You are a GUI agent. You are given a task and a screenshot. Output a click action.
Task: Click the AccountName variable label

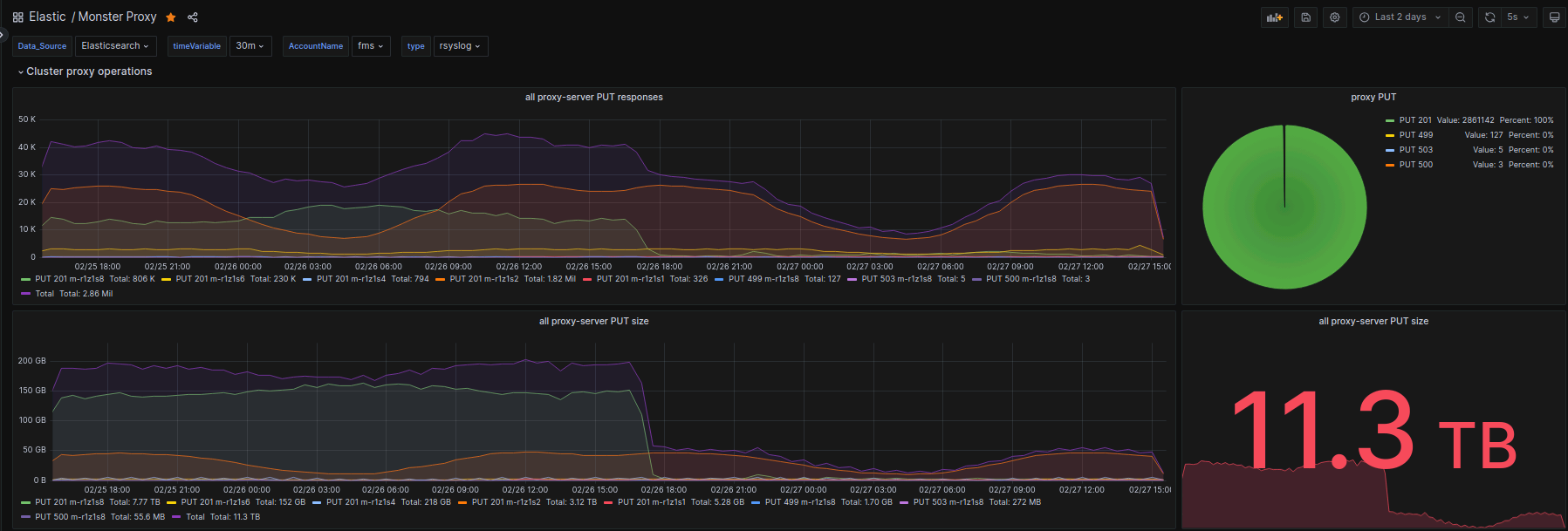[x=316, y=46]
